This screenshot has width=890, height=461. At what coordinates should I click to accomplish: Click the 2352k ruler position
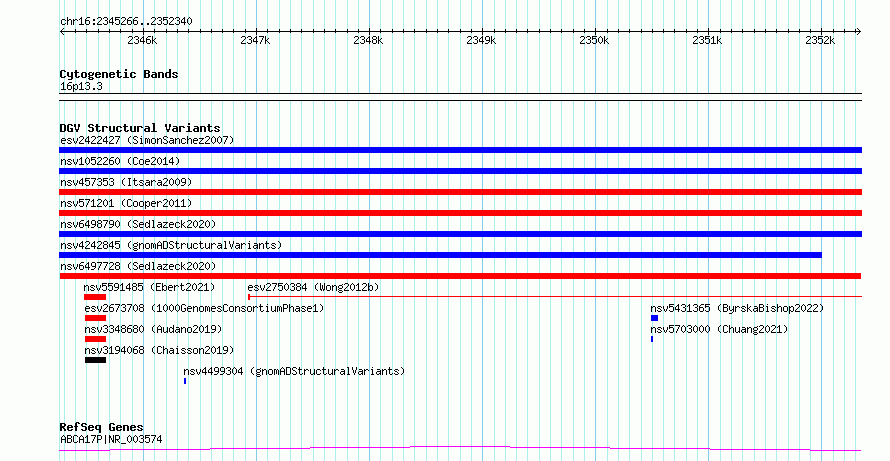820,40
